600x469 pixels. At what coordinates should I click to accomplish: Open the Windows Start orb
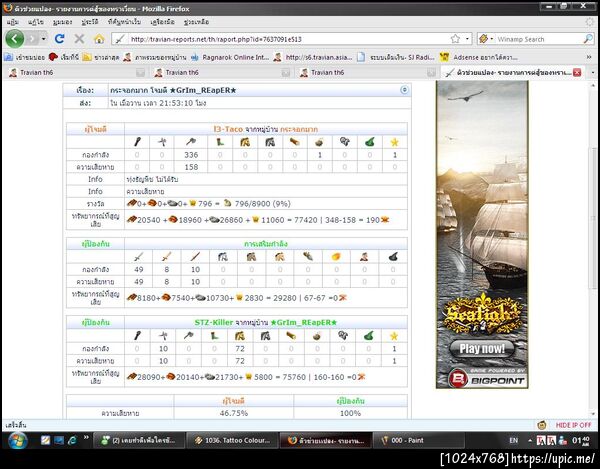17,440
